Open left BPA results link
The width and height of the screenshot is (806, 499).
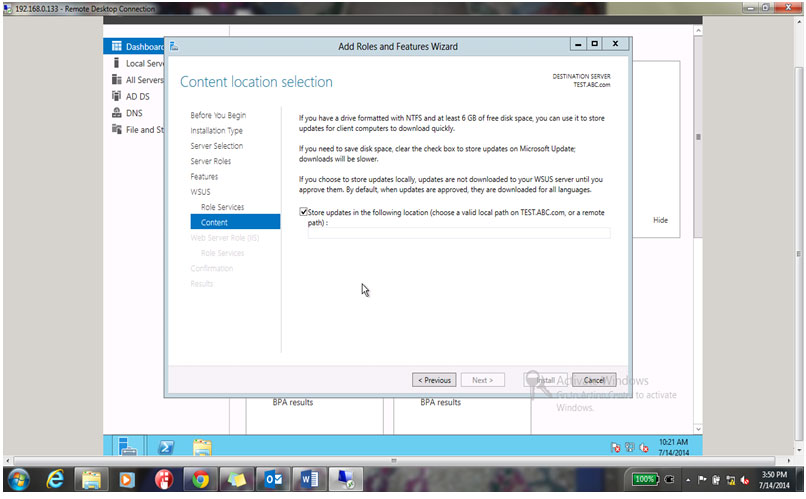(x=292, y=402)
